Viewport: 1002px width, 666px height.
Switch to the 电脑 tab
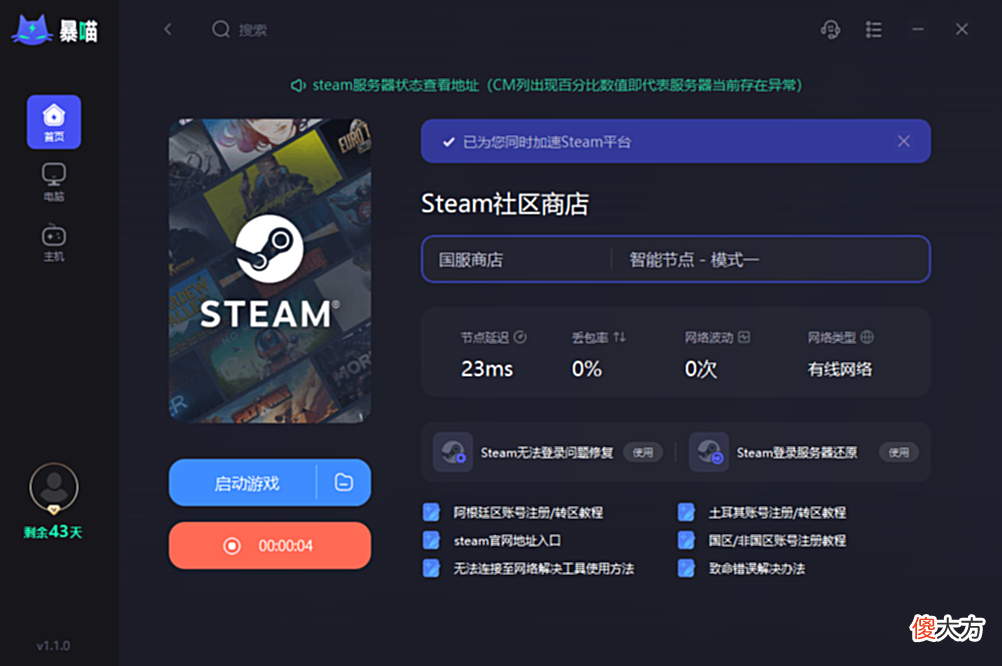(54, 182)
